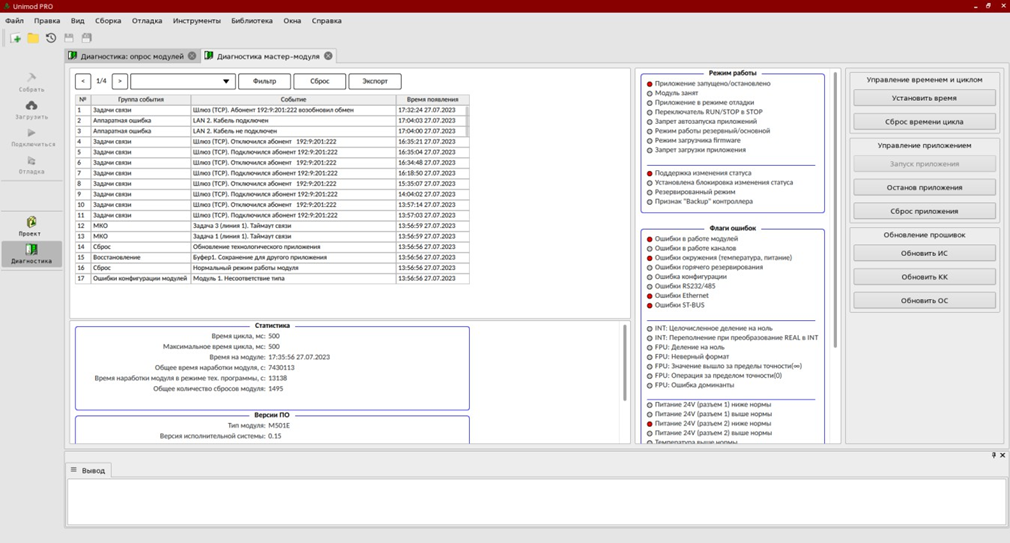Click the pin icon of output panel
The height and width of the screenshot is (543, 1010).
(x=994, y=455)
